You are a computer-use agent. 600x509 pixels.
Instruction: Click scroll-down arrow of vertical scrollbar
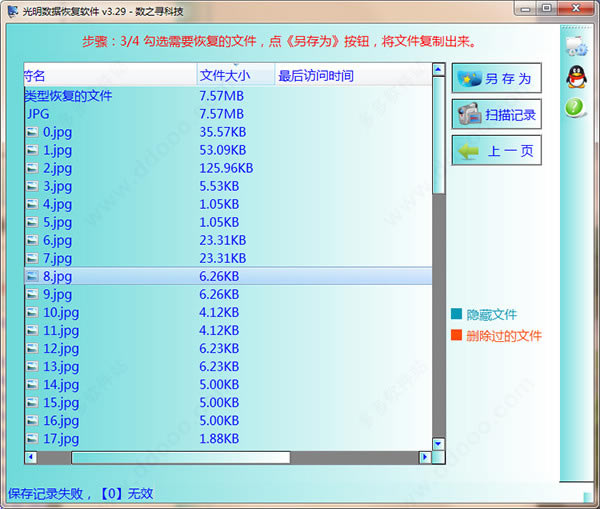439,444
